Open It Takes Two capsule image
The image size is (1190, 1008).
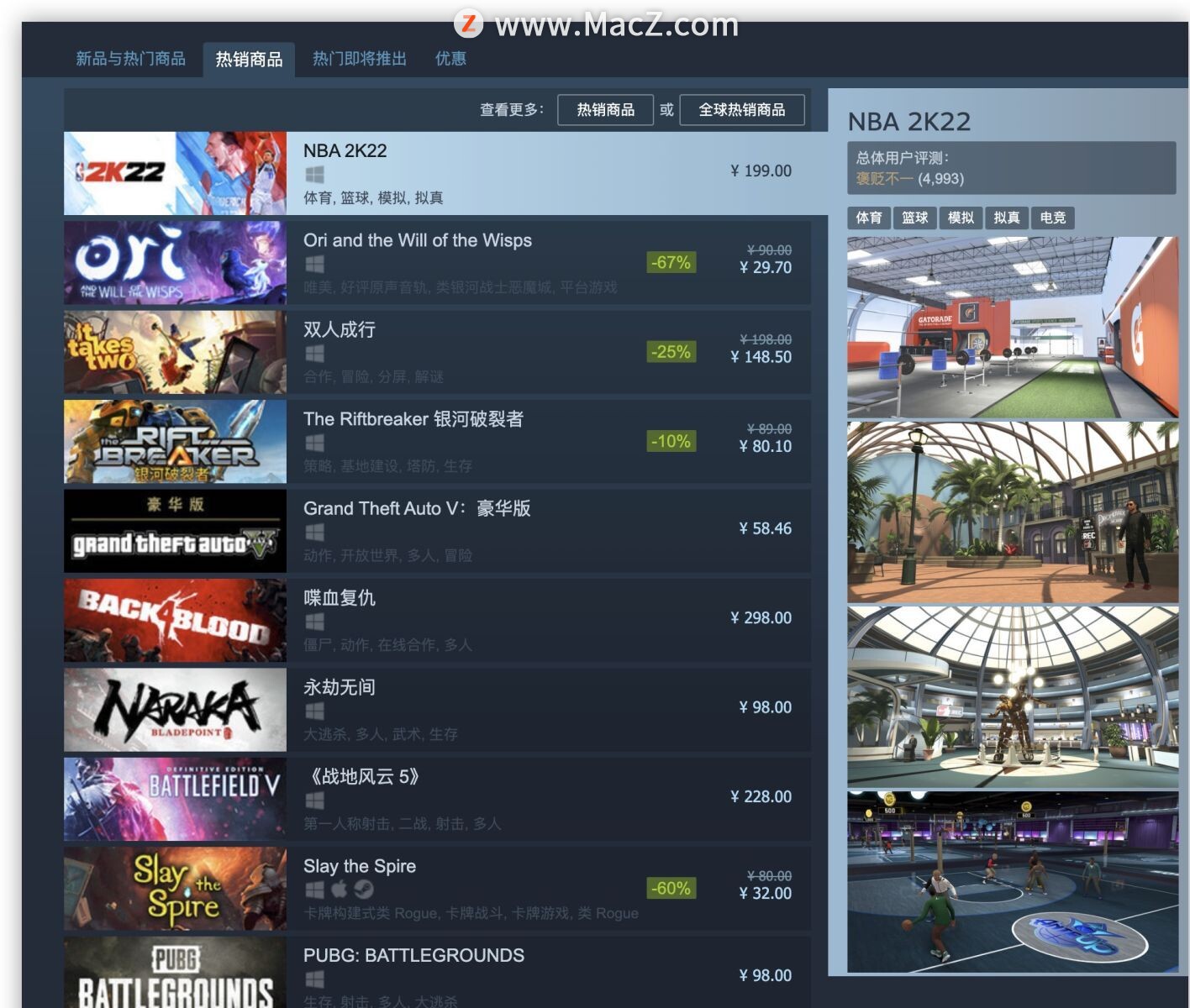point(175,352)
